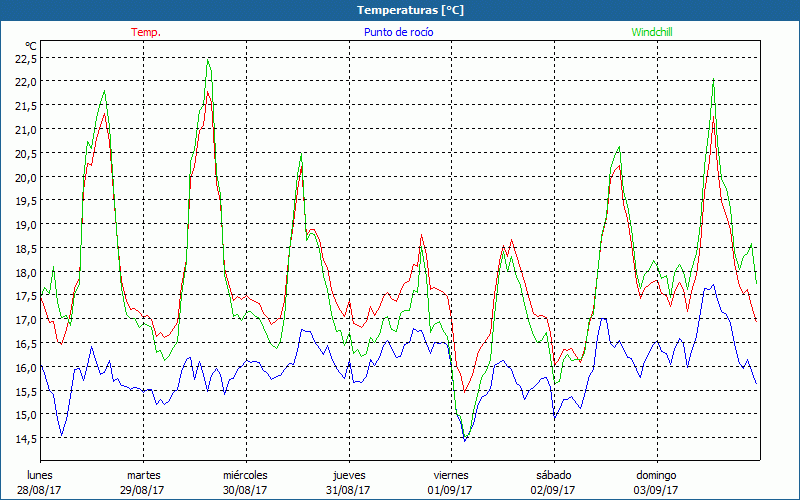Screen dimensions: 800x500
Task: Select the red "Temp." legend label
Action: (x=146, y=32)
